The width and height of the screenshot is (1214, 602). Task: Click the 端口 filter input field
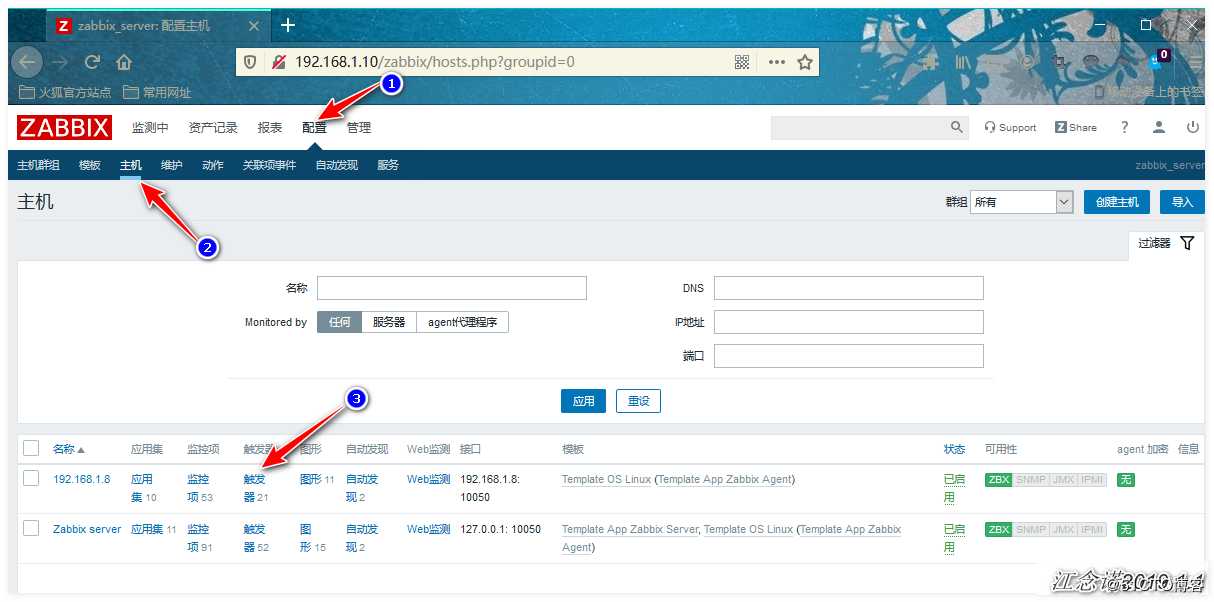click(x=849, y=356)
